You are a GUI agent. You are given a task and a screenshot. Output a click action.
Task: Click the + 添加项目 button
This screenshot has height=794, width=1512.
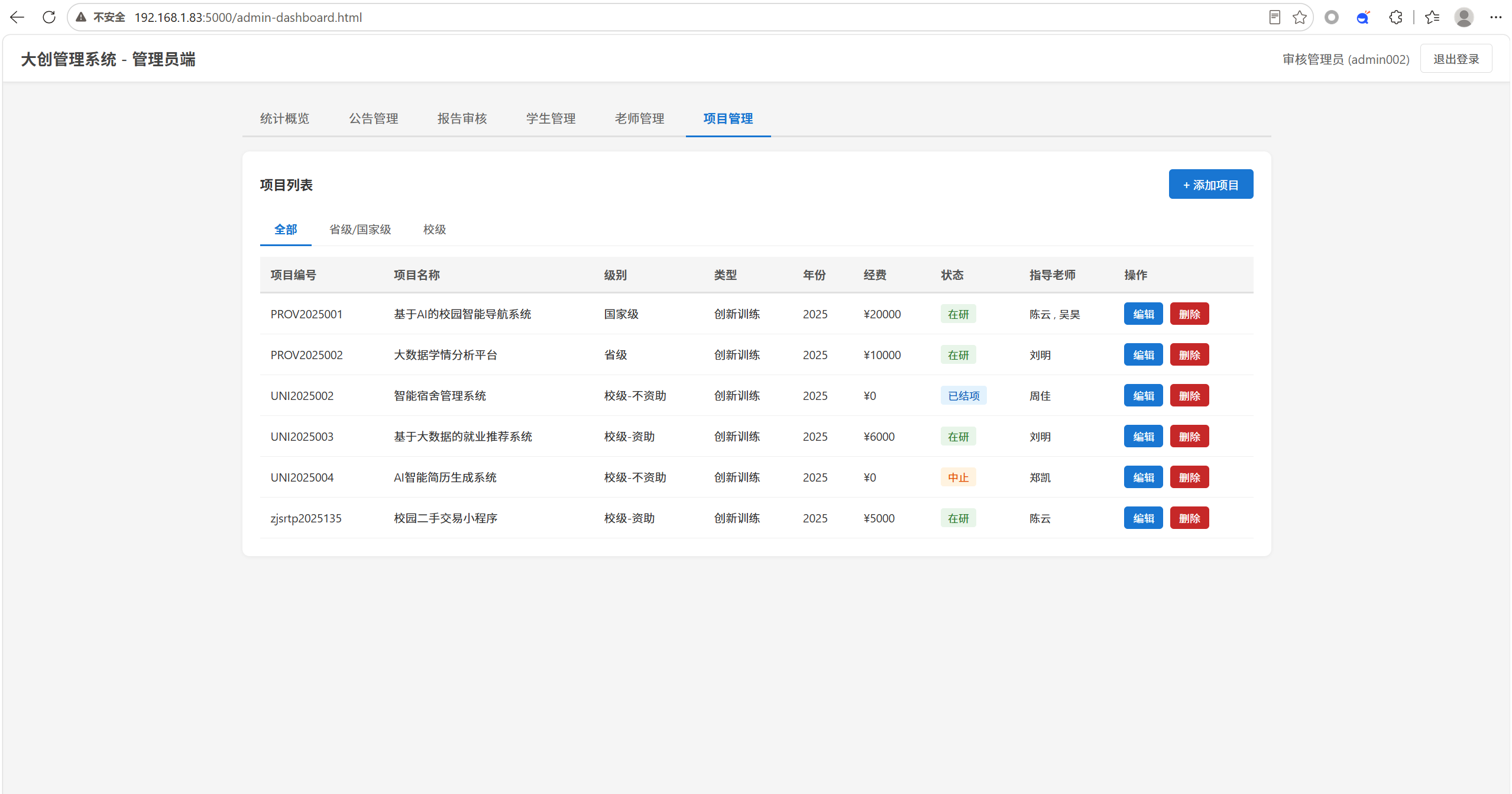tap(1210, 185)
